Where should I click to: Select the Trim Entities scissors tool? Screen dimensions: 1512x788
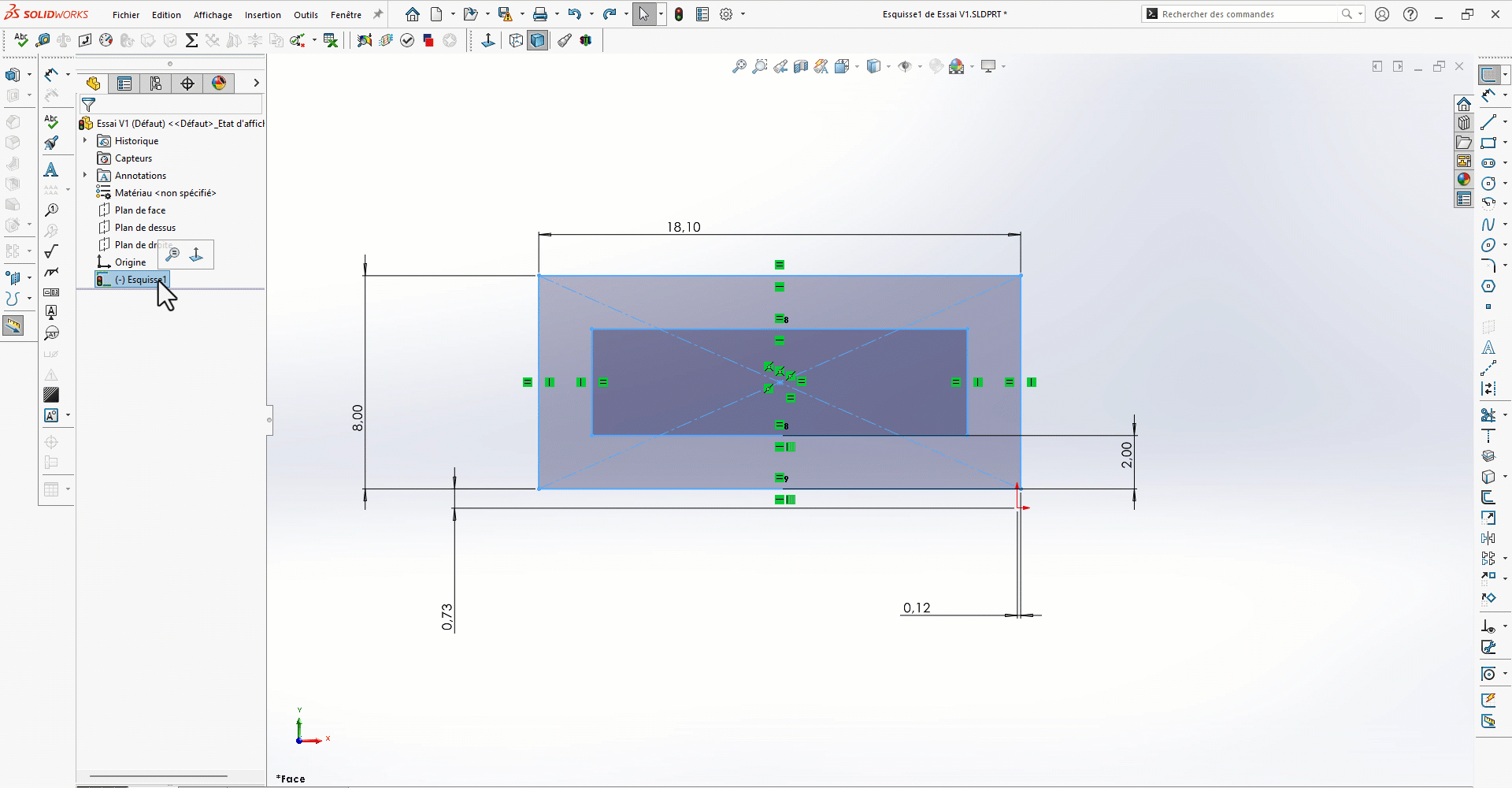1488,414
